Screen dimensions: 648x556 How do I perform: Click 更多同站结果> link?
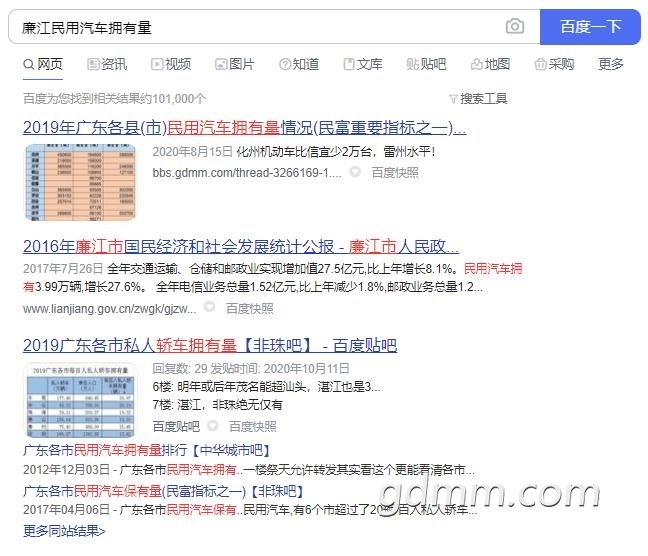64,530
